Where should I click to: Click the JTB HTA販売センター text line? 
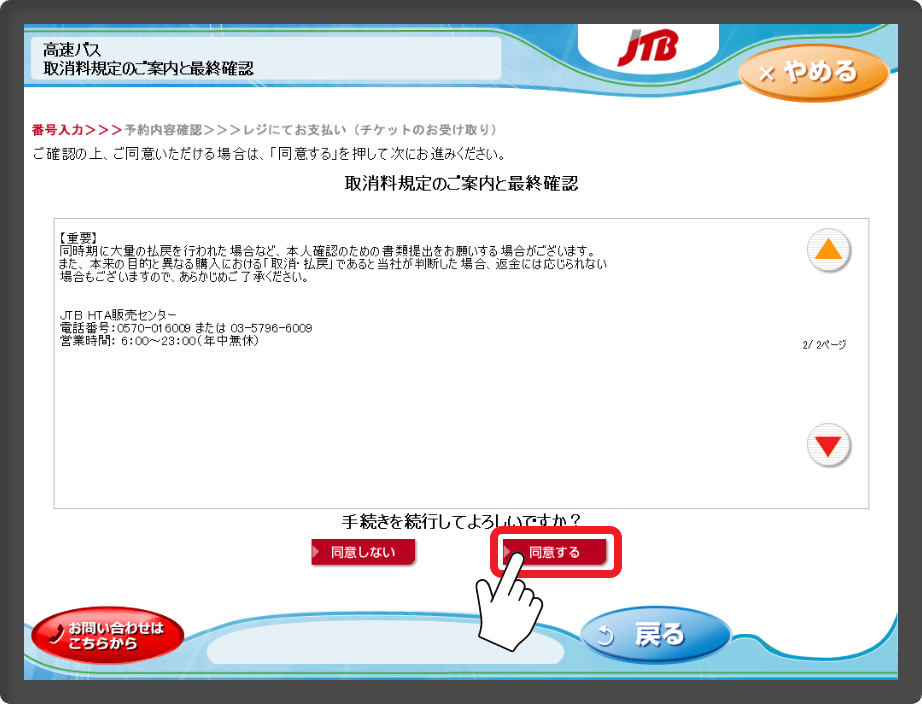pos(118,316)
